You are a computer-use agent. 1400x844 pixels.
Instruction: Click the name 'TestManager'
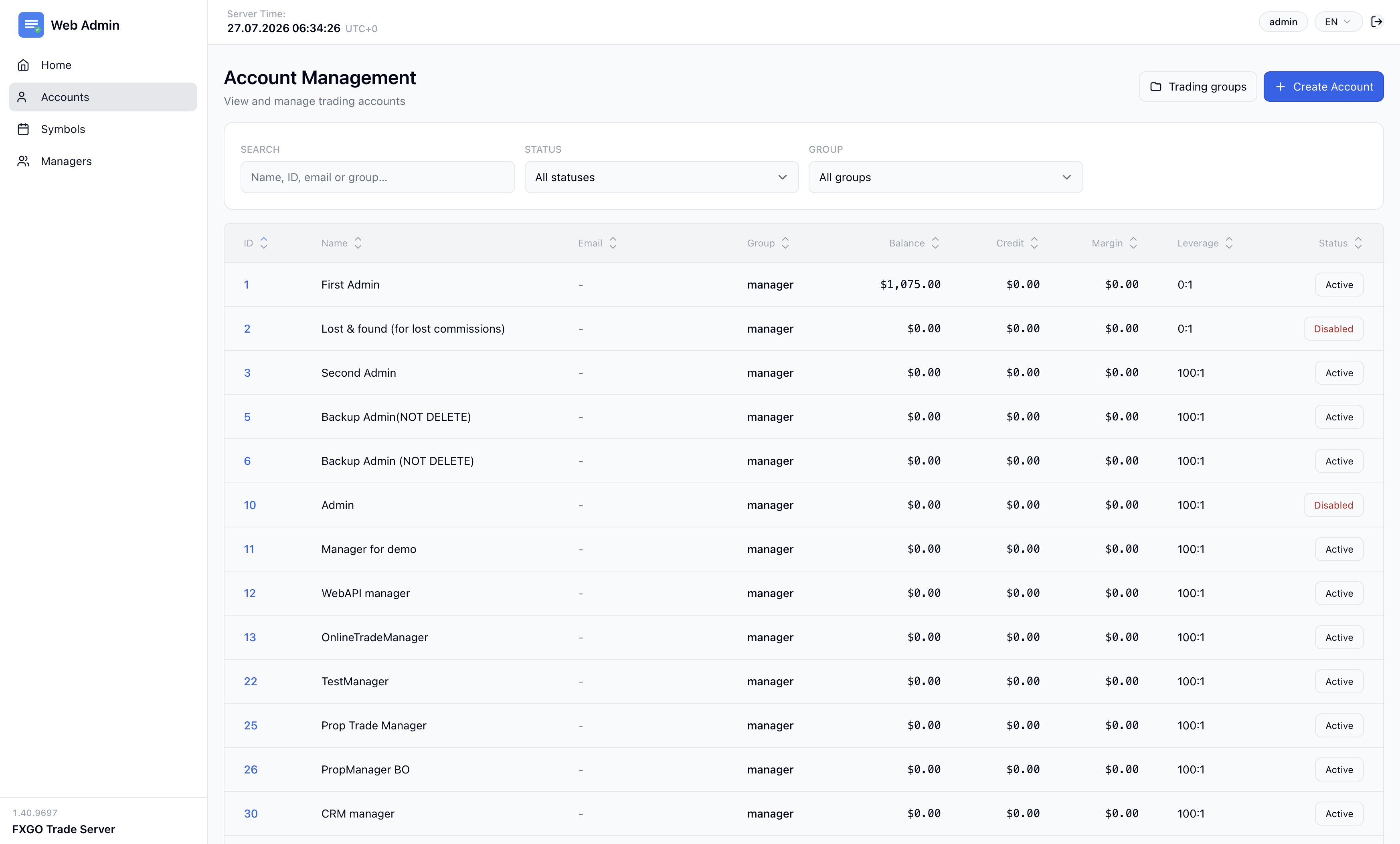click(354, 682)
